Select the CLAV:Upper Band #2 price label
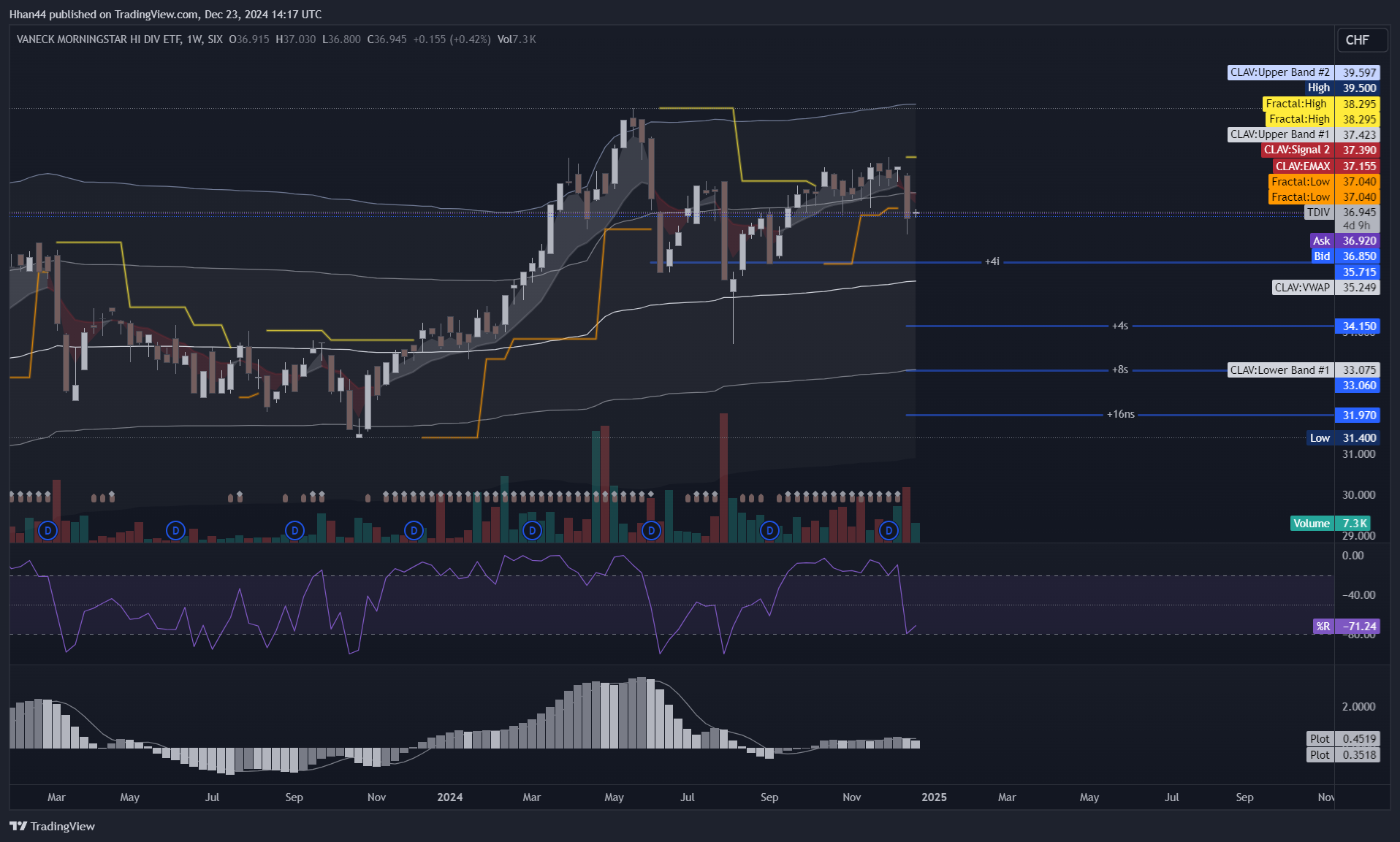Viewport: 1400px width, 842px height. tap(1304, 72)
